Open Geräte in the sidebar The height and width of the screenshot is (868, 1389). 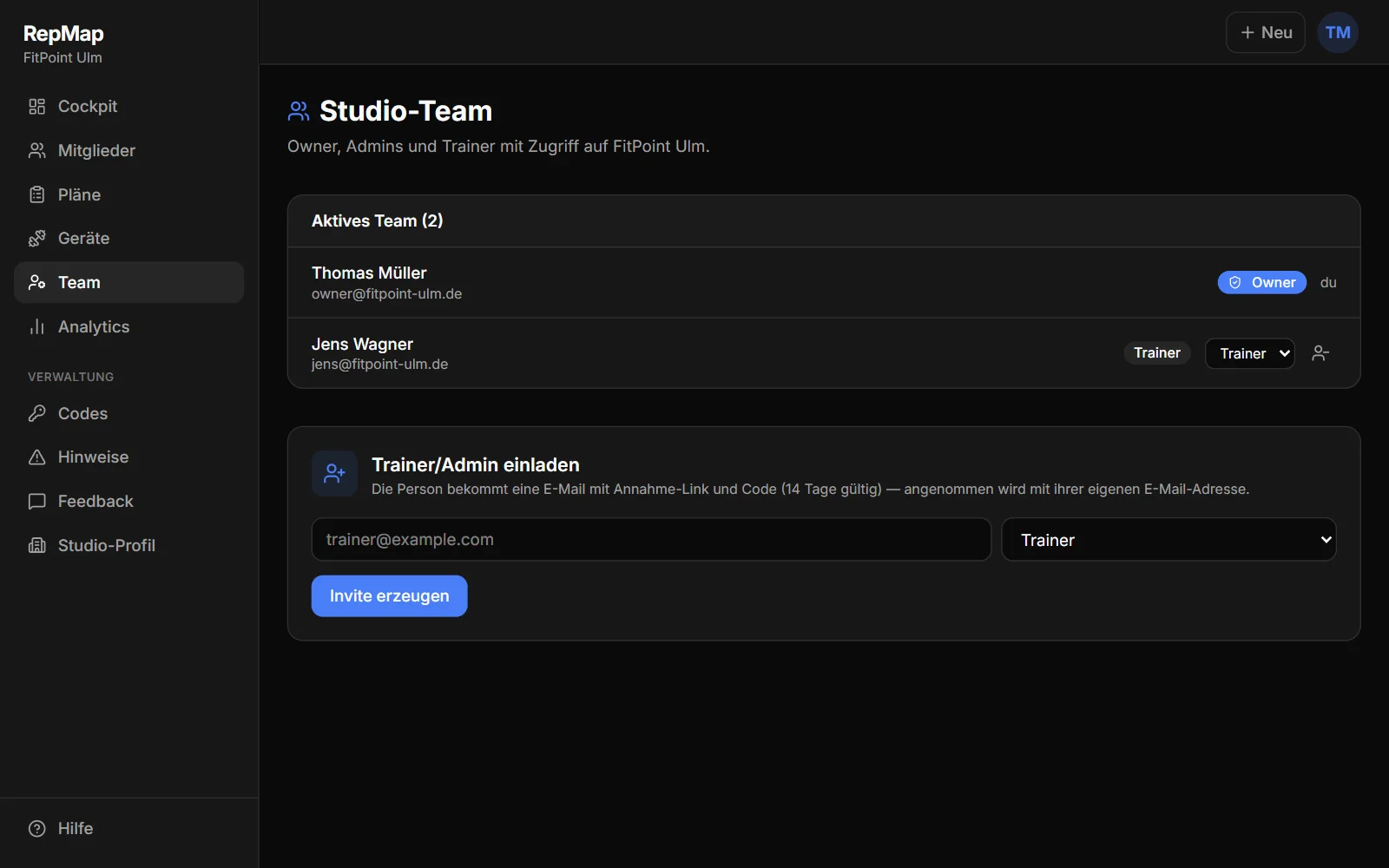128,239
